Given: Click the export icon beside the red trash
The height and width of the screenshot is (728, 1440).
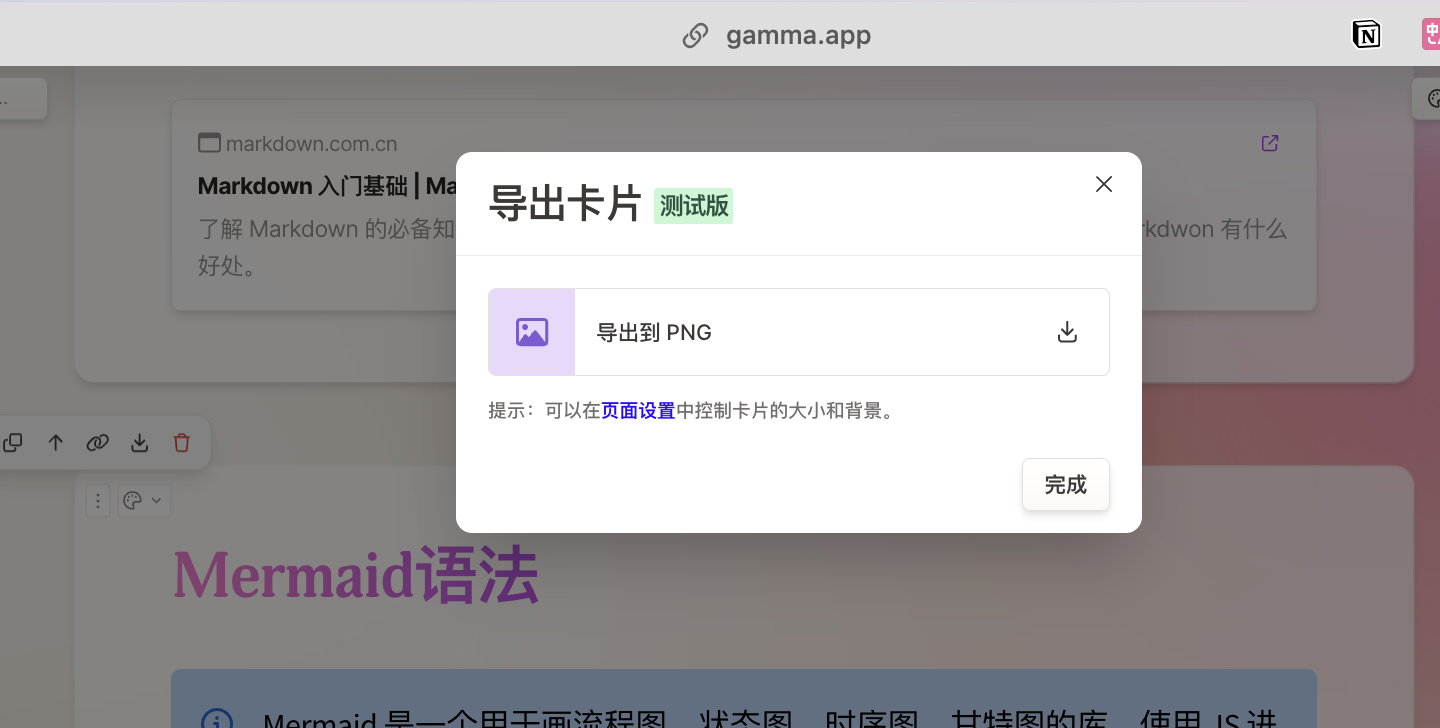Looking at the screenshot, I should tap(140, 443).
